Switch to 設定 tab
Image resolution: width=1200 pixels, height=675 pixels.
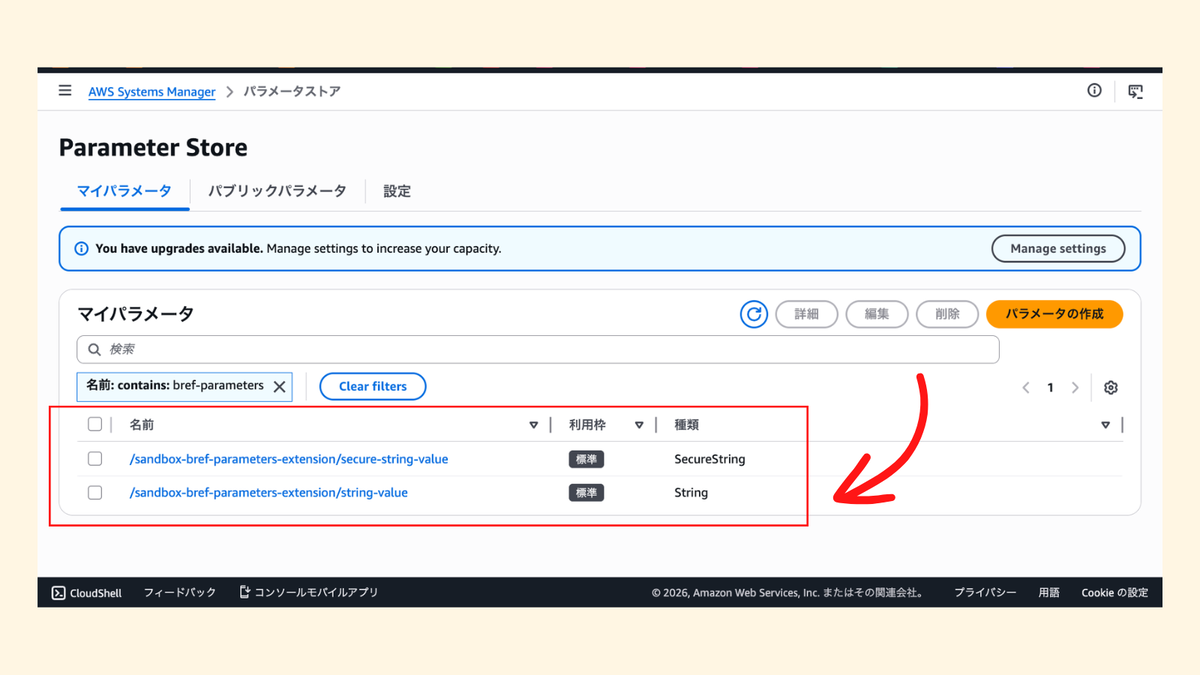tap(397, 191)
